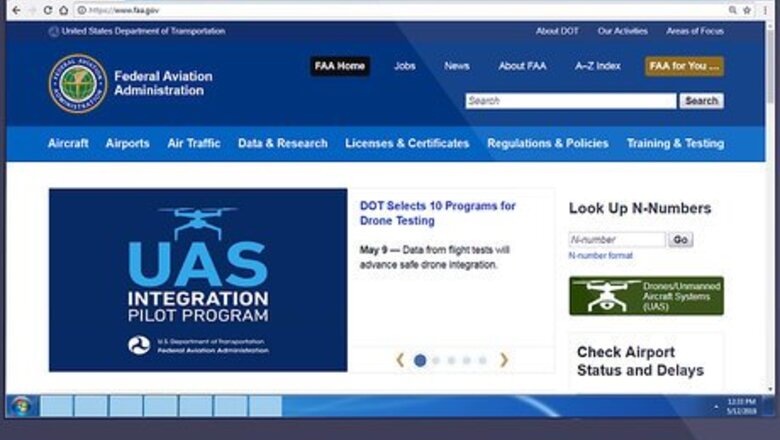Image resolution: width=780 pixels, height=440 pixels.
Task: Click the Go button for N-numbers
Action: click(x=680, y=240)
